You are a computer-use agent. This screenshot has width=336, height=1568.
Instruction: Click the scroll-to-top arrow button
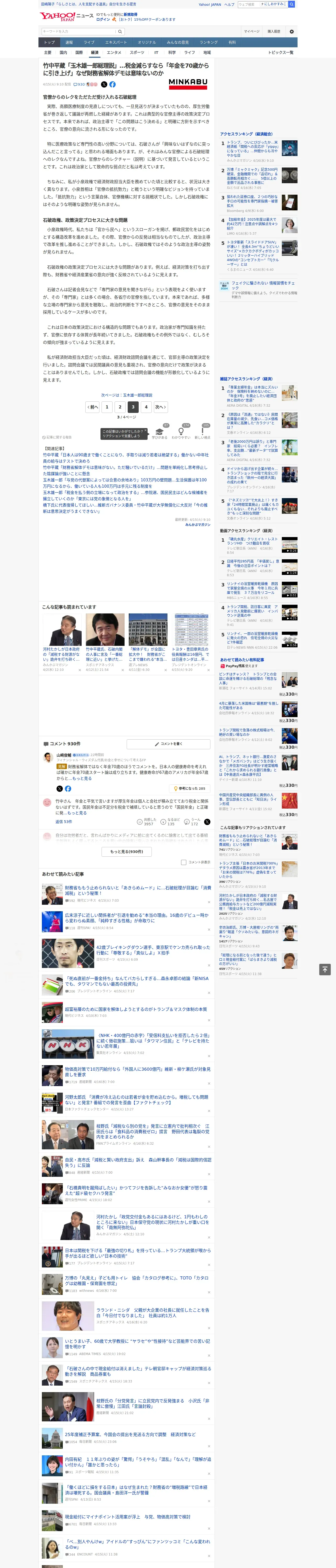(x=325, y=969)
